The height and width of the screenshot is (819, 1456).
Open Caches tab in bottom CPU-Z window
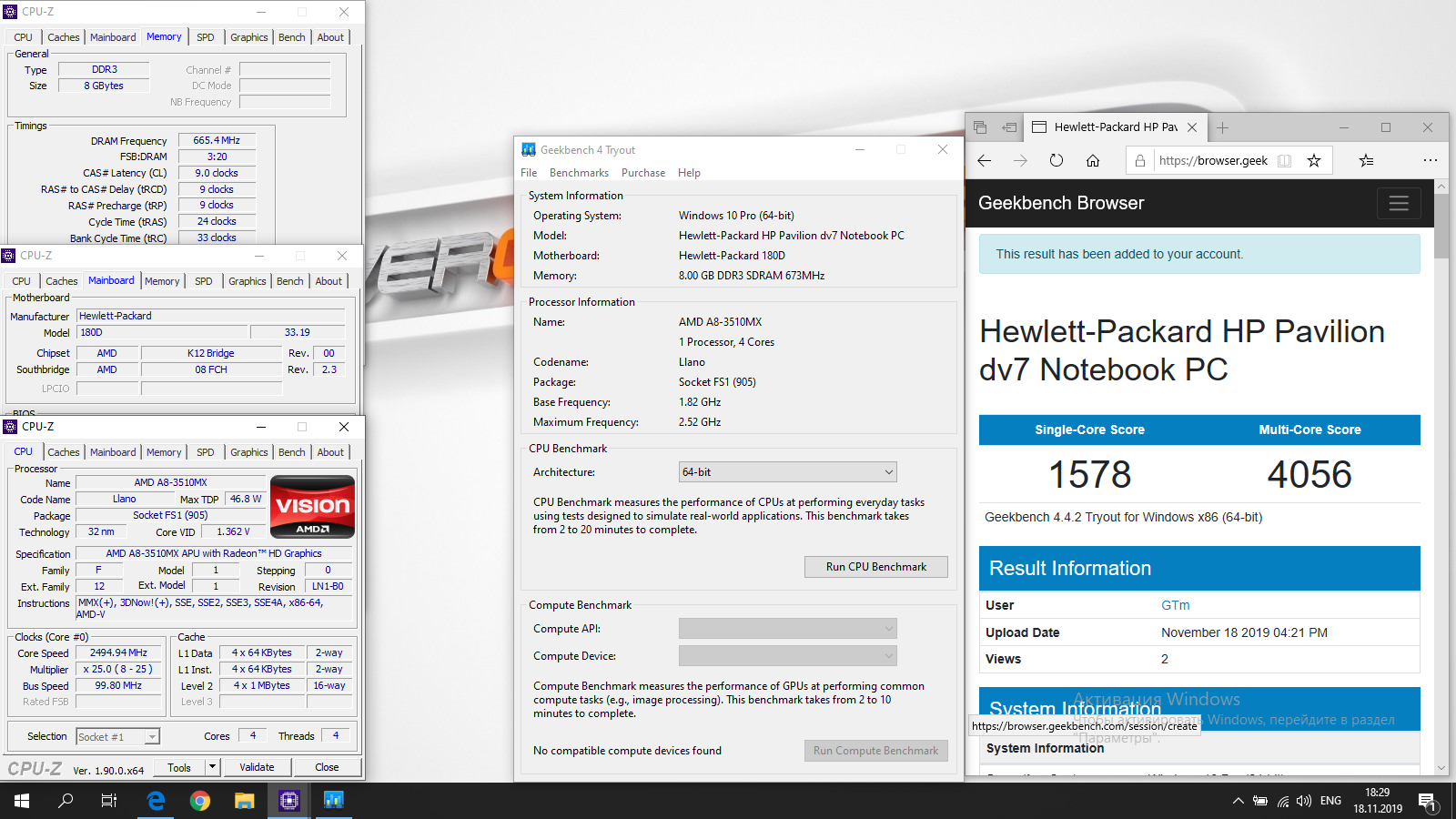(64, 452)
